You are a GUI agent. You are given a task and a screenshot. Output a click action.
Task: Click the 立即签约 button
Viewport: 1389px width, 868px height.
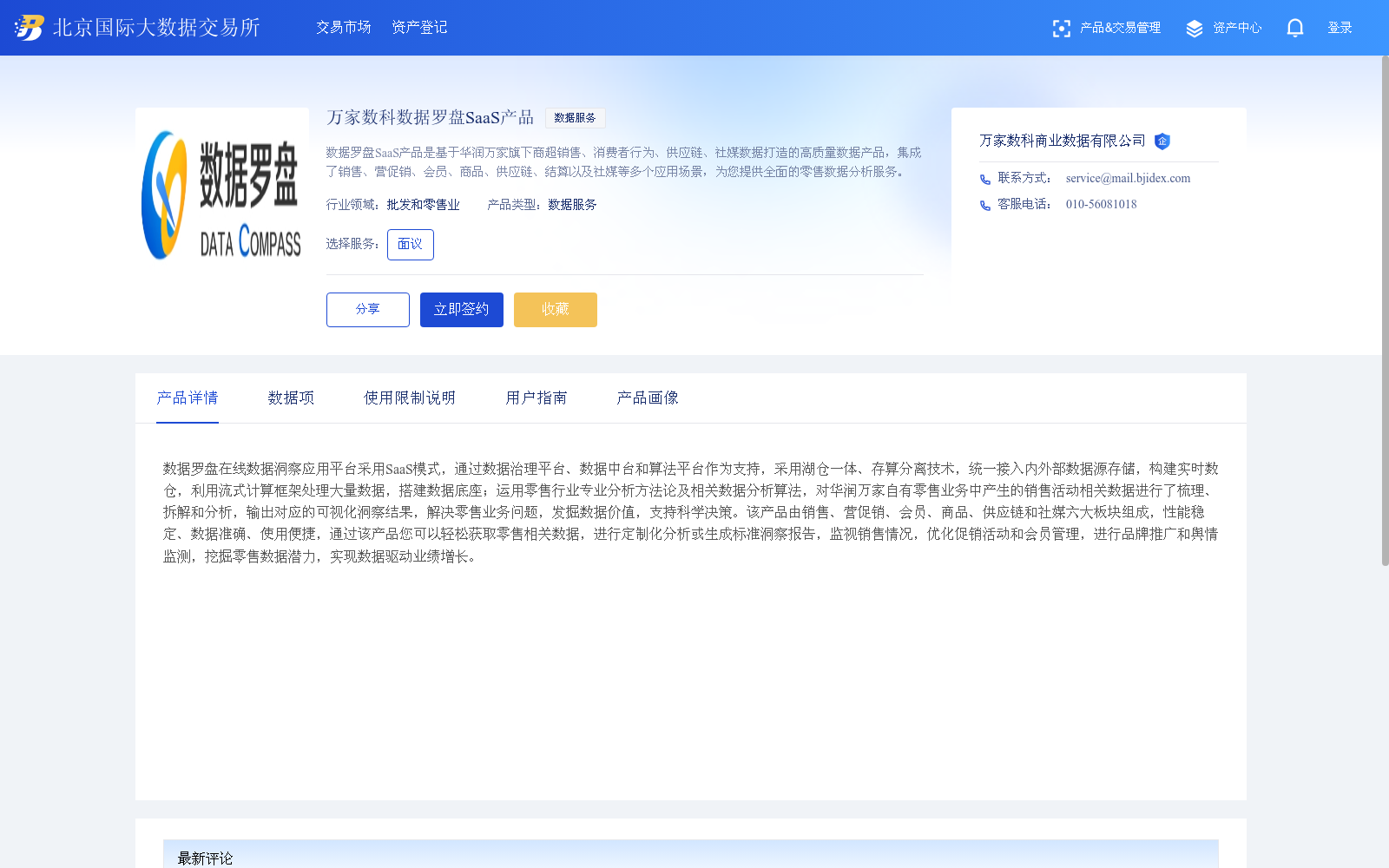(x=462, y=310)
